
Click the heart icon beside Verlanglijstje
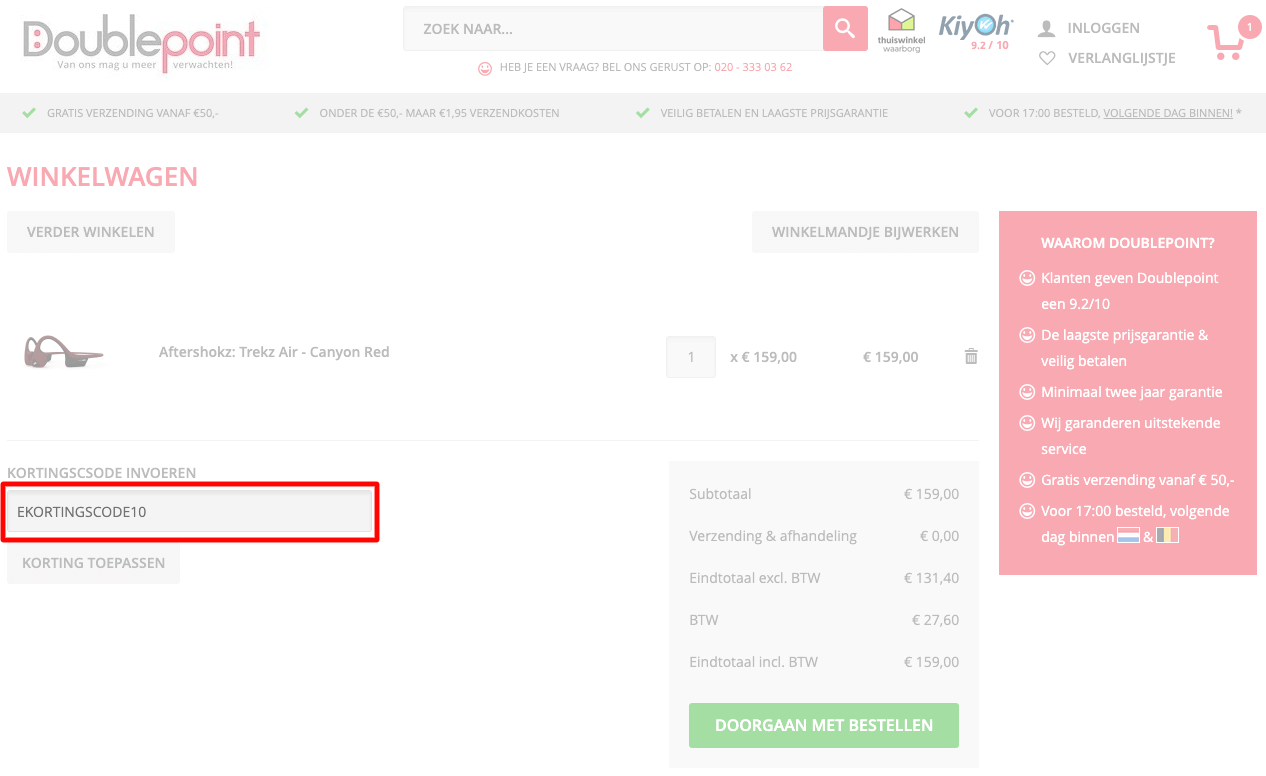point(1047,58)
